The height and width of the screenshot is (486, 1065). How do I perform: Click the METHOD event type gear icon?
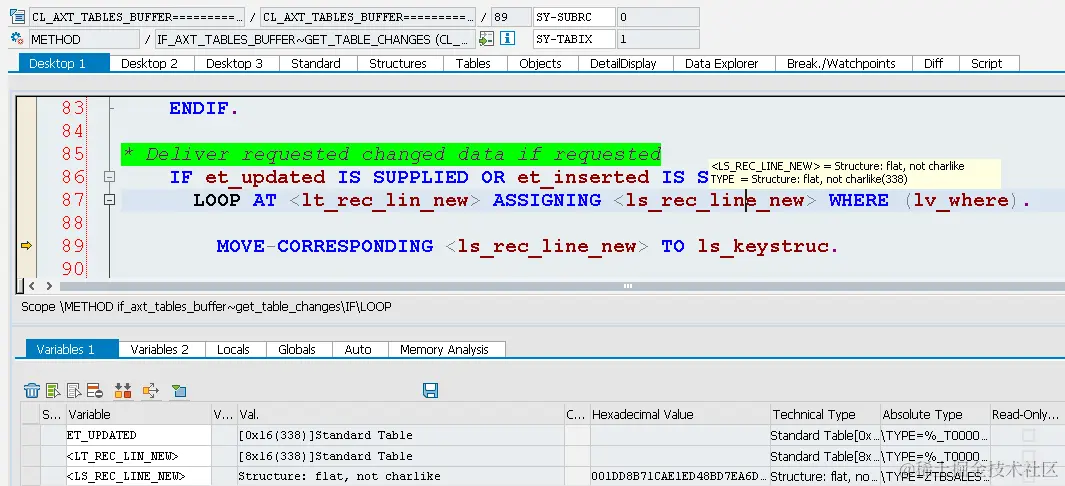coord(17,39)
